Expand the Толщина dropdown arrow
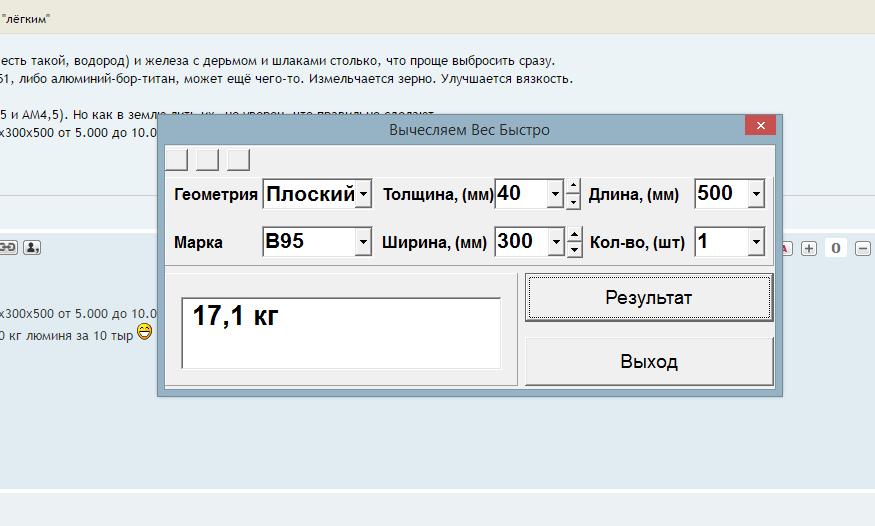Screen dimensions: 875x526 point(555,194)
